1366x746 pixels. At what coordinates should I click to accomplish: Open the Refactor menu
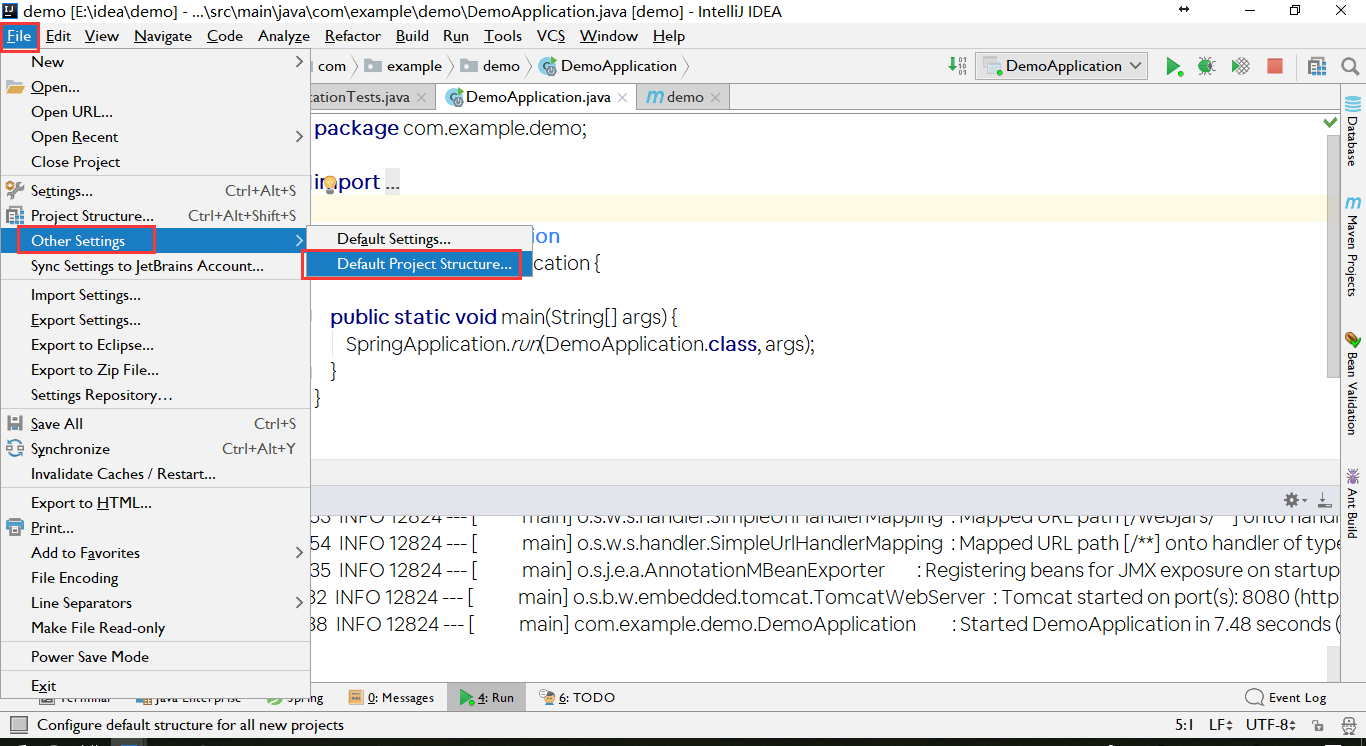tap(352, 36)
